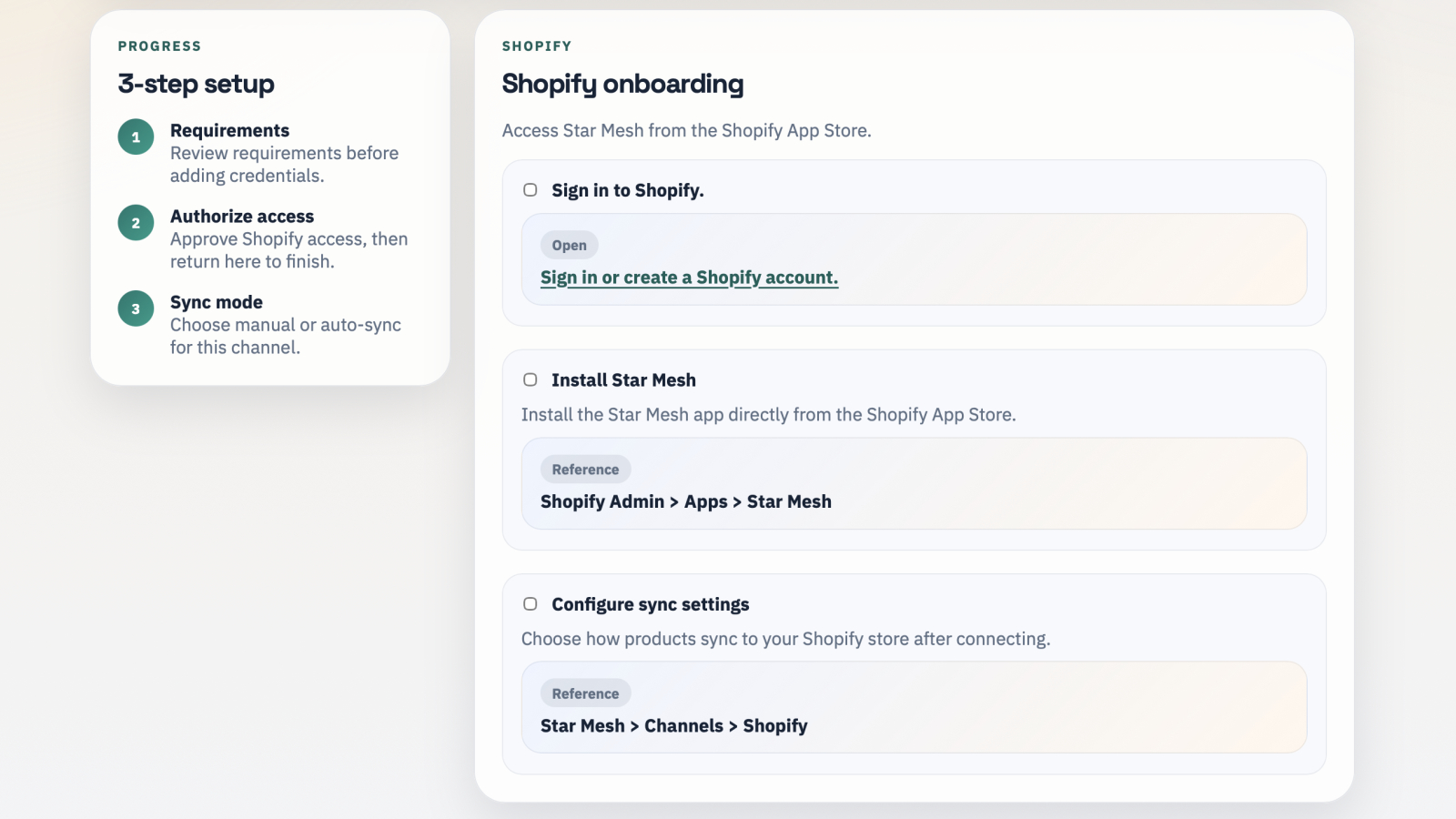Click 'Shopify Admin > Apps > Star Mesh' path
The image size is (1456, 819).
[686, 501]
